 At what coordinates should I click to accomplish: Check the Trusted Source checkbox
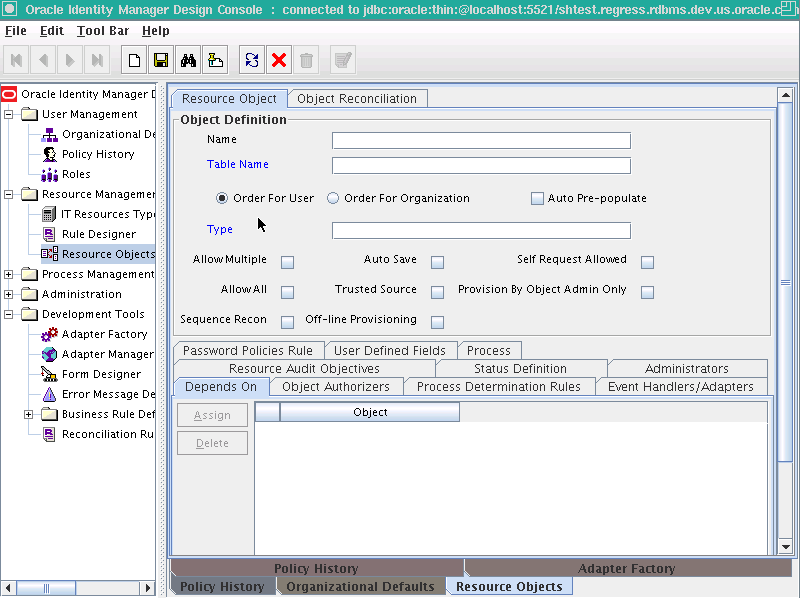tap(437, 289)
